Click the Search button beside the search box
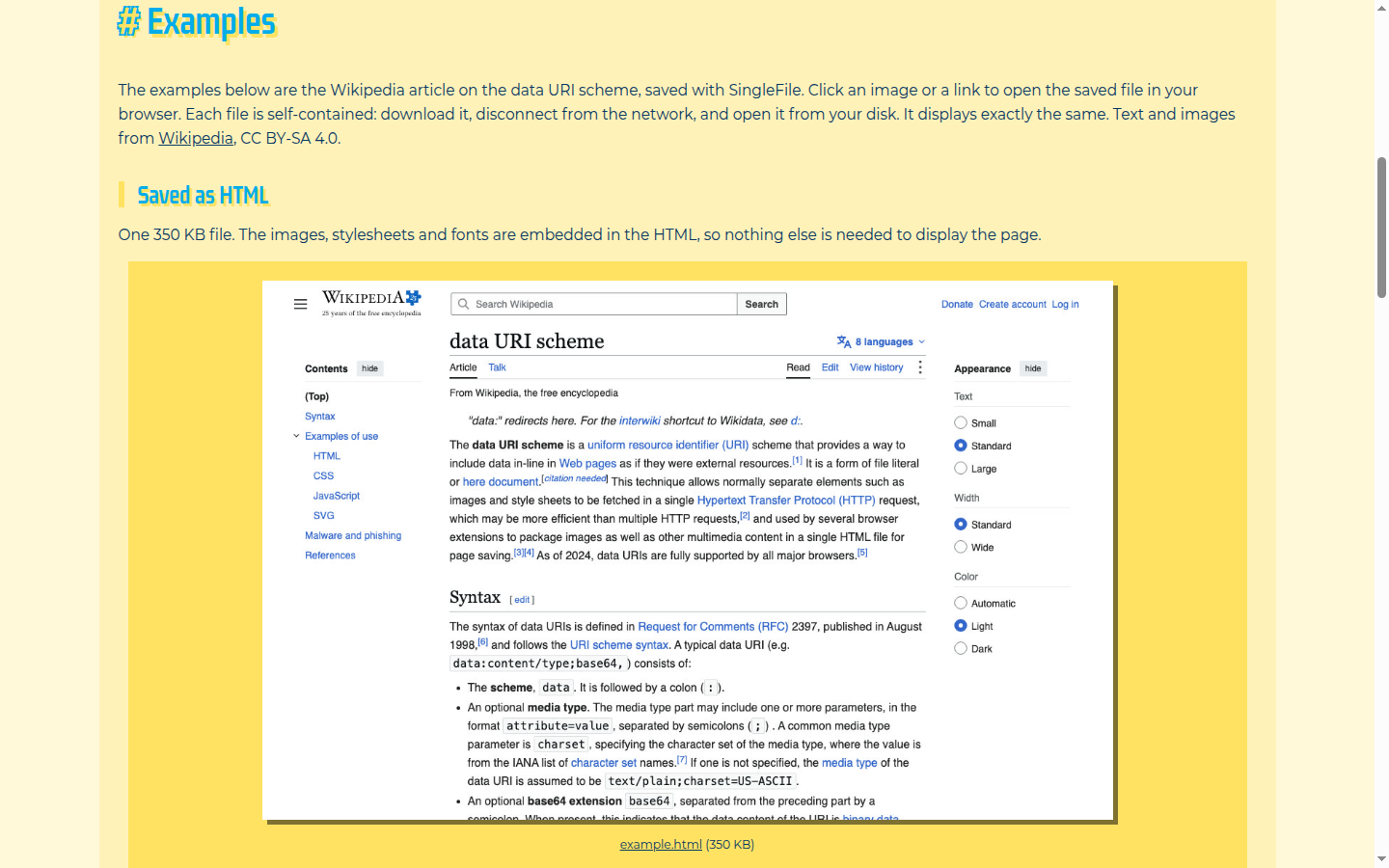 (x=762, y=304)
